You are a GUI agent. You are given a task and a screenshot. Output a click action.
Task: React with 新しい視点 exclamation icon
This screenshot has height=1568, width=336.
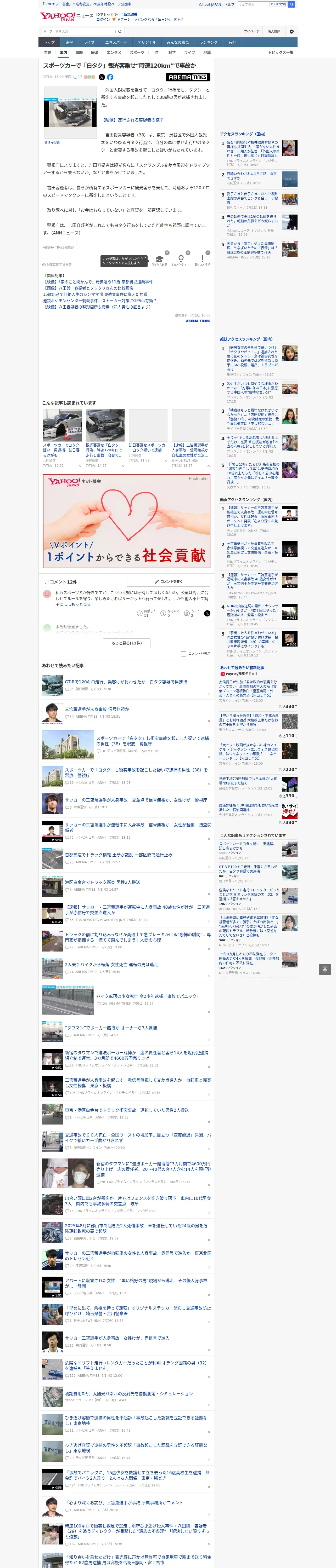(x=203, y=258)
